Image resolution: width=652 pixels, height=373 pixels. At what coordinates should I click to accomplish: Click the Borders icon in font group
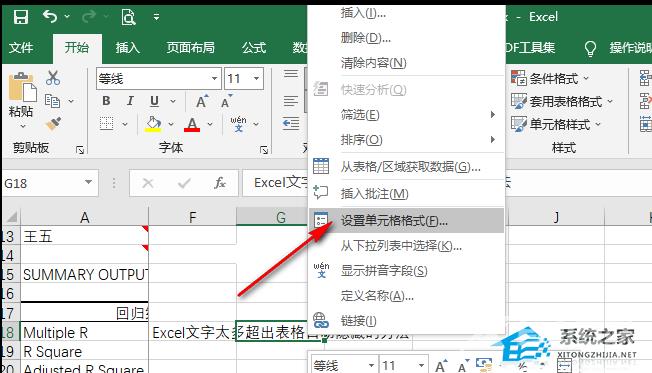pos(106,124)
